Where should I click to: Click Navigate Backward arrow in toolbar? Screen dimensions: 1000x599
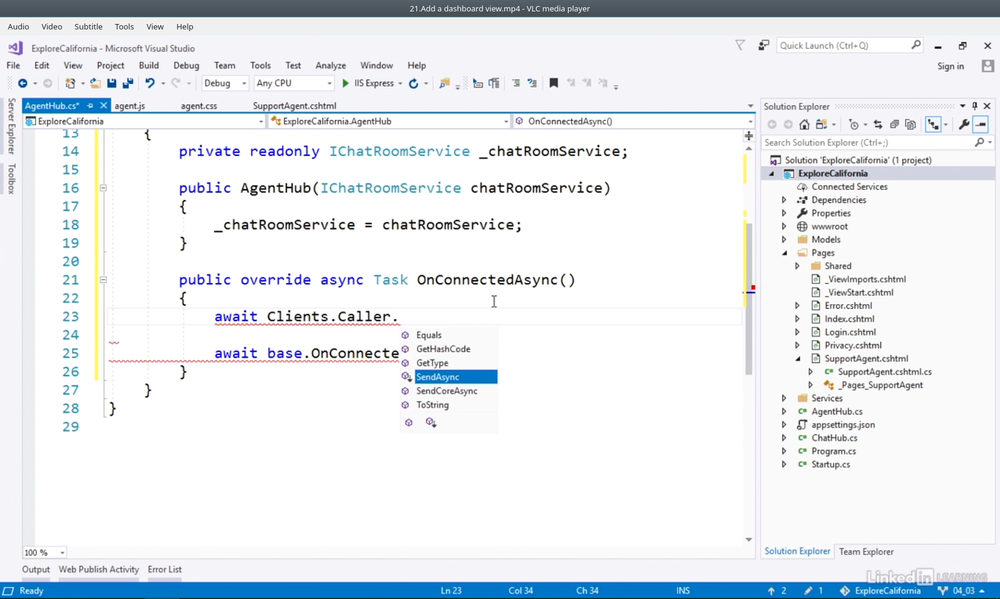(x=22, y=83)
